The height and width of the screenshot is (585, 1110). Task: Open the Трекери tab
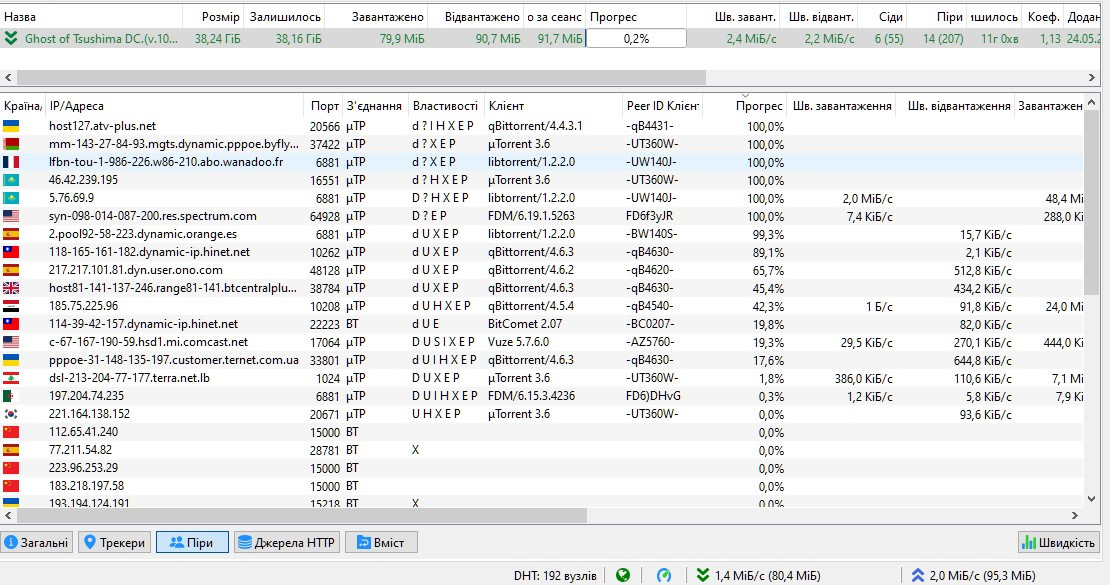tap(114, 543)
